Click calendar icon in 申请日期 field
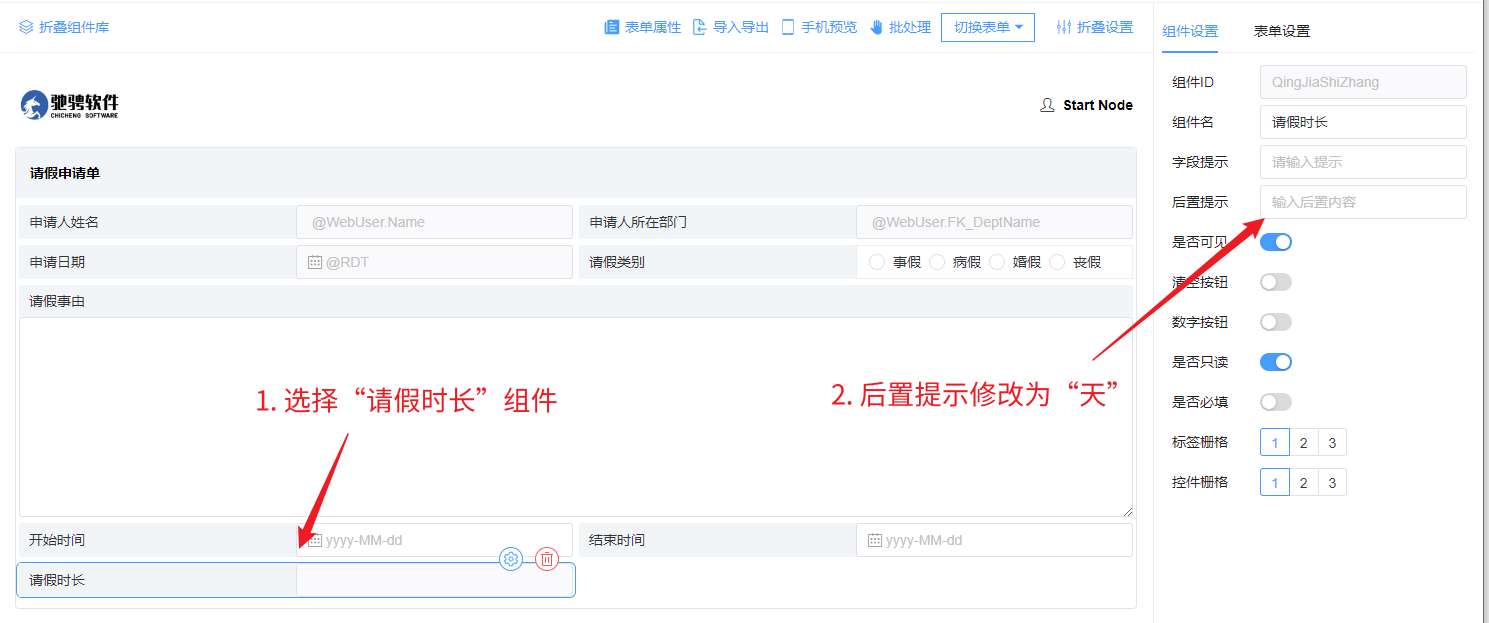 tap(315, 262)
